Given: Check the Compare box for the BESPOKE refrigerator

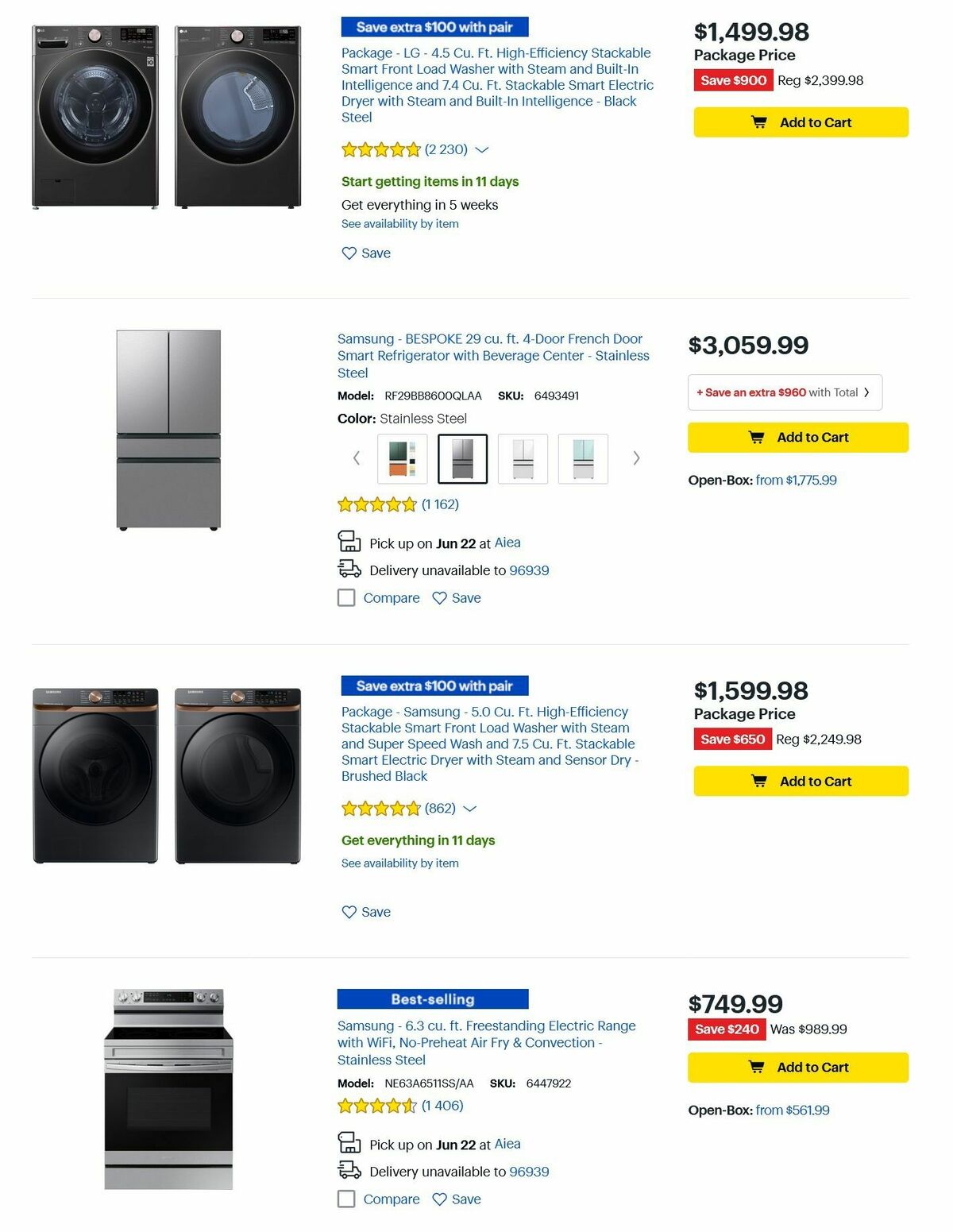Looking at the screenshot, I should click(x=346, y=597).
